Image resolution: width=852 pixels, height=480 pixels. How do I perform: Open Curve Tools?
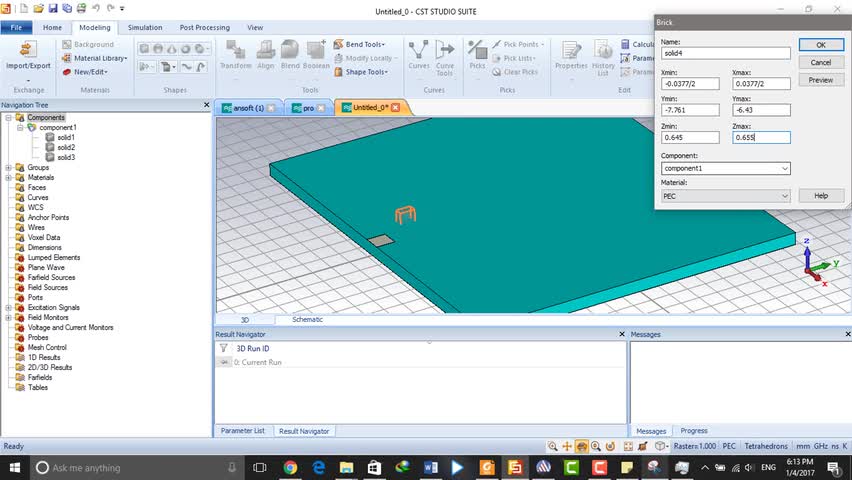[444, 58]
